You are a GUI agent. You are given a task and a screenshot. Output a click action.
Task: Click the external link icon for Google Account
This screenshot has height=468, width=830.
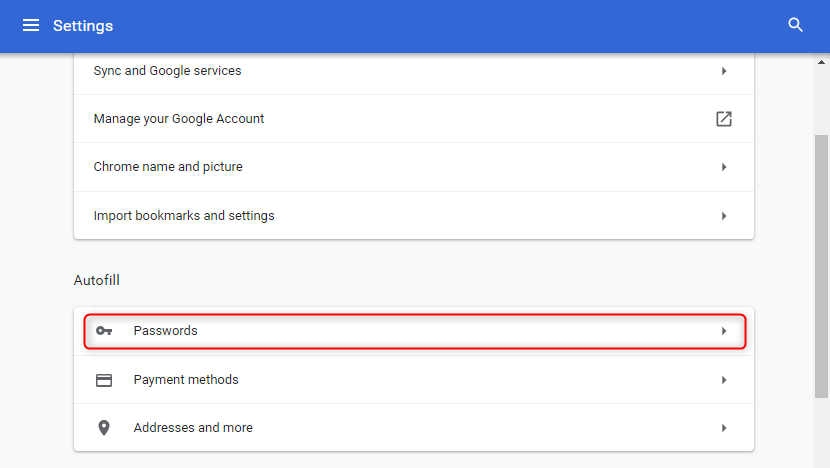pyautogui.click(x=724, y=119)
